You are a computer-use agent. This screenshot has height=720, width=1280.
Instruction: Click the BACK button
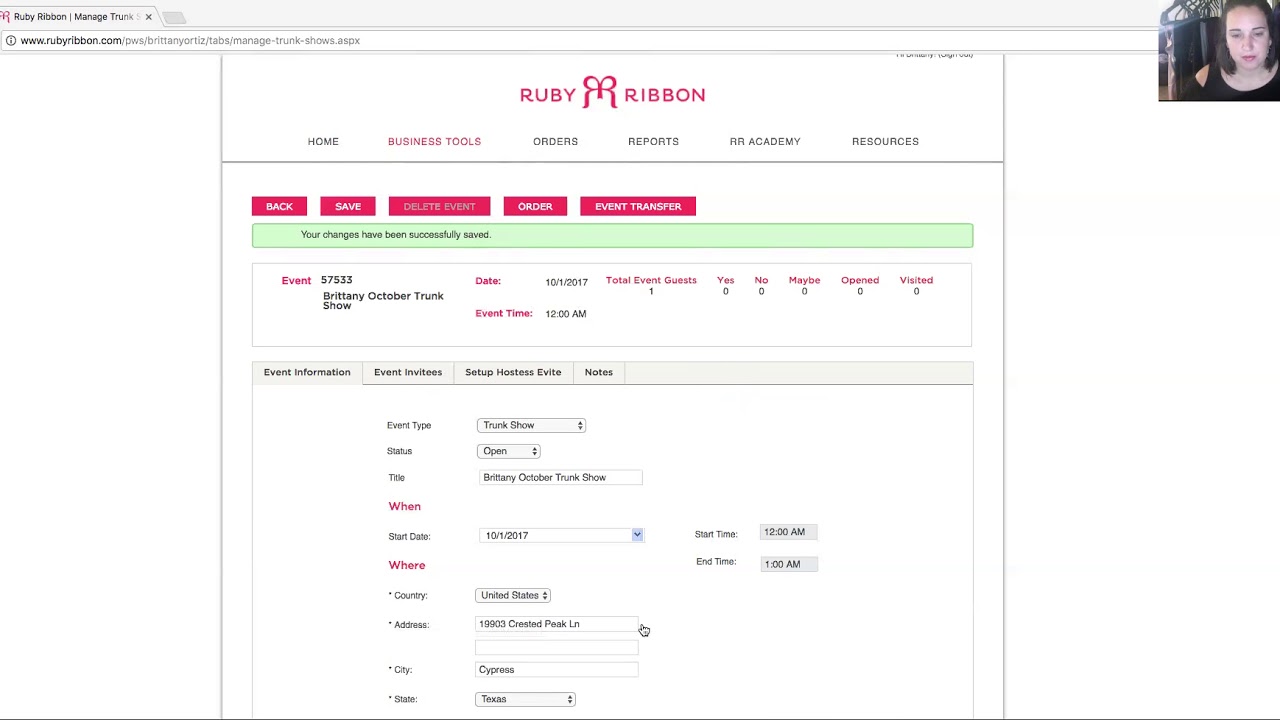(x=279, y=206)
